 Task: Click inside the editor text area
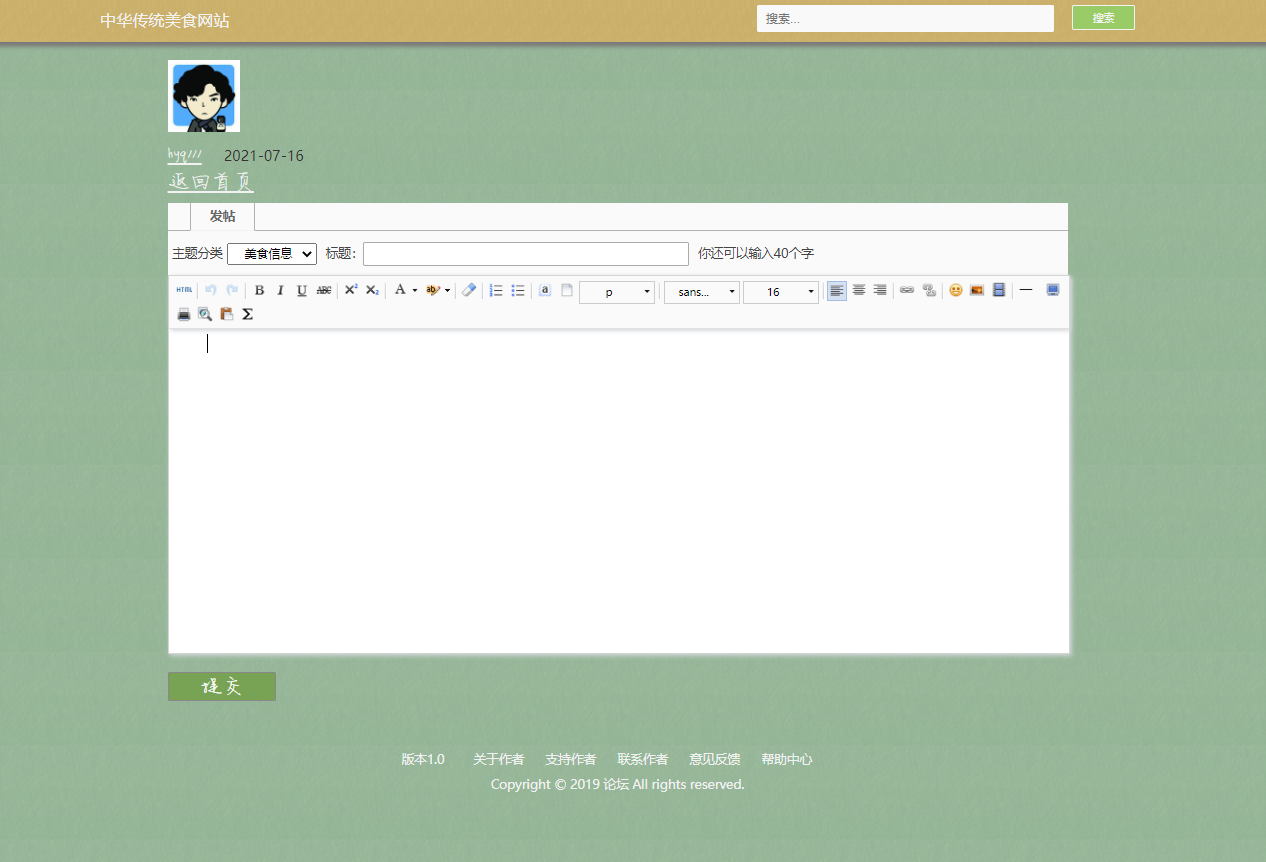[619, 491]
